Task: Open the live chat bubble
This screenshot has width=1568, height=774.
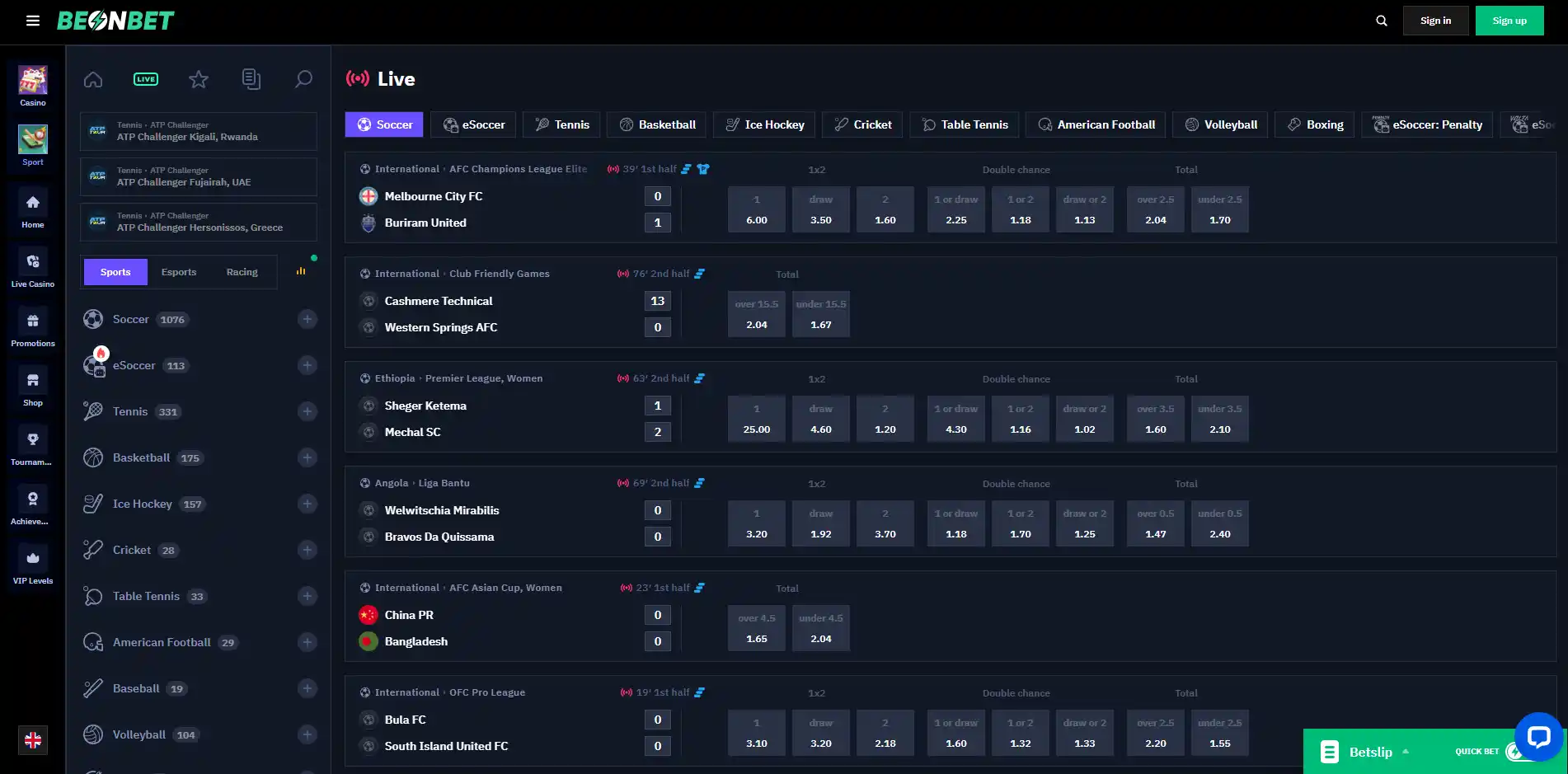Action: pos(1538,736)
